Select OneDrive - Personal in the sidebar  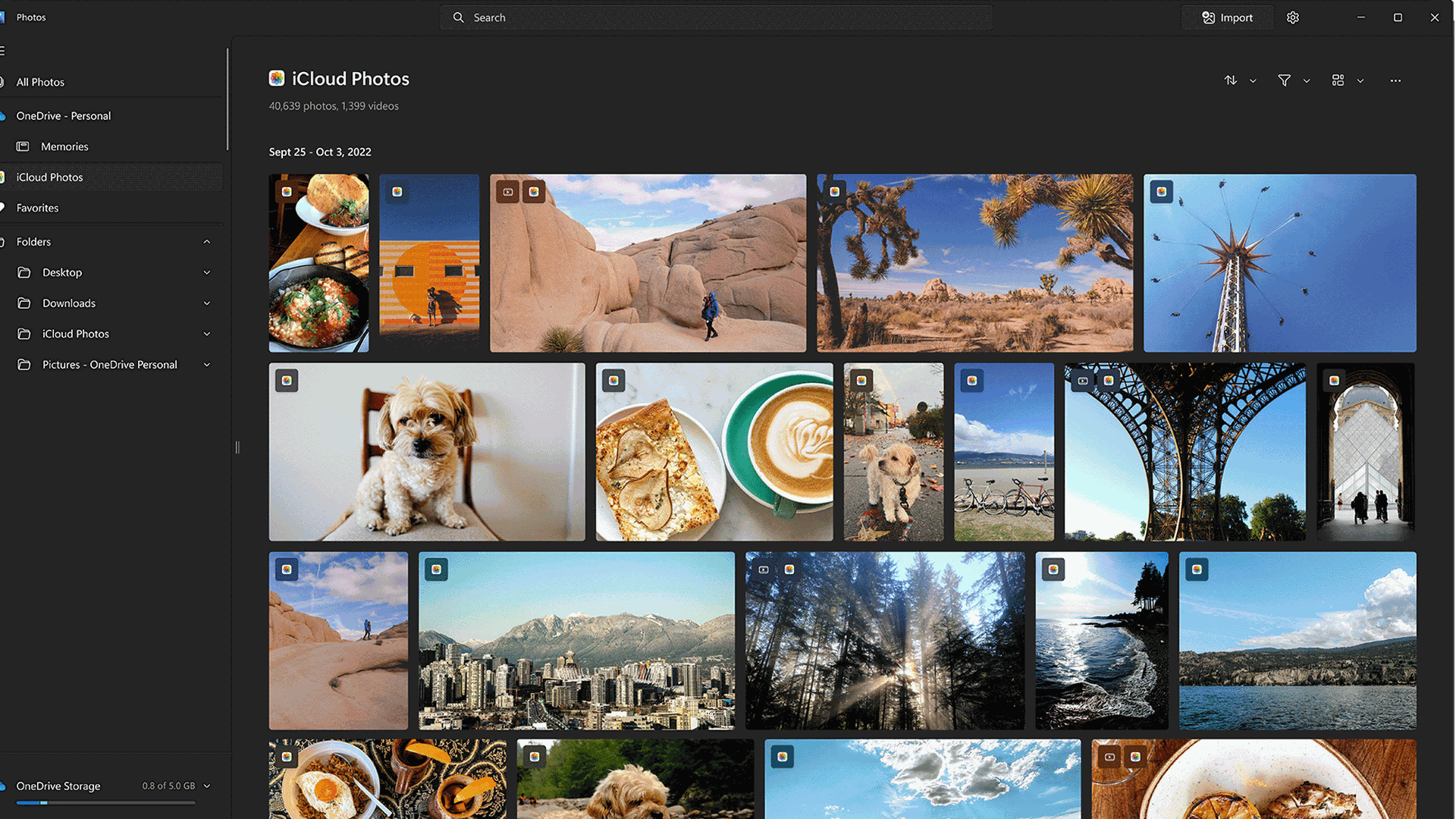coord(64,115)
